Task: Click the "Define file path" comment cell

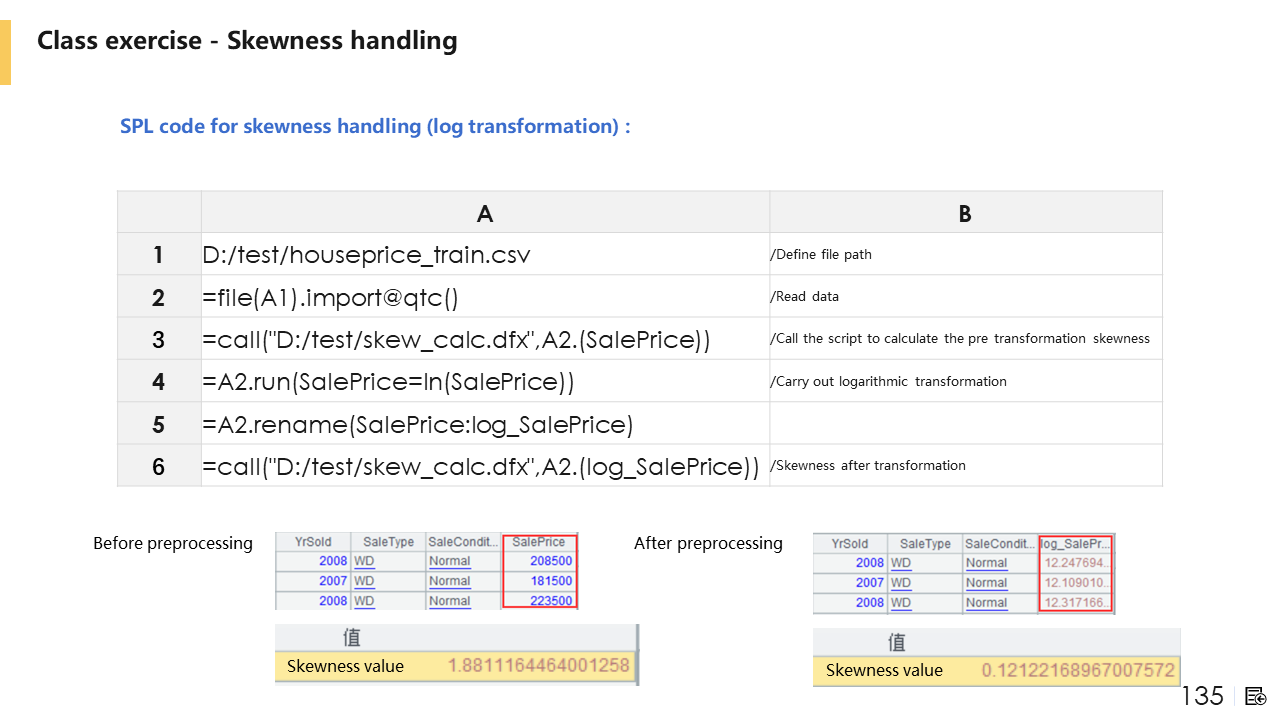Action: pyautogui.click(x=821, y=255)
